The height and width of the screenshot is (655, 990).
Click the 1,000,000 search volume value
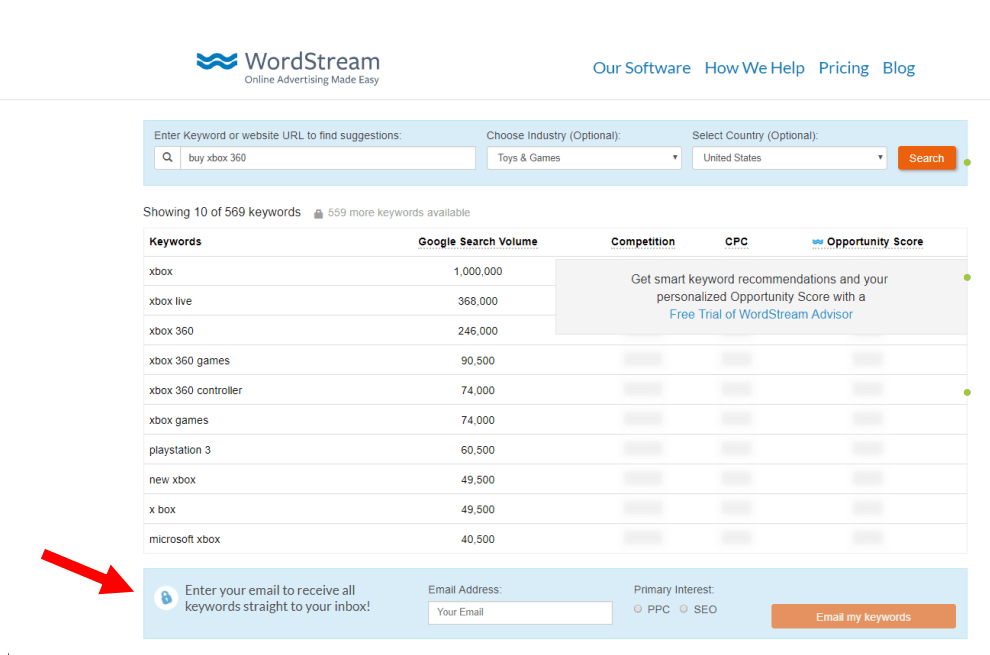pyautogui.click(x=478, y=272)
